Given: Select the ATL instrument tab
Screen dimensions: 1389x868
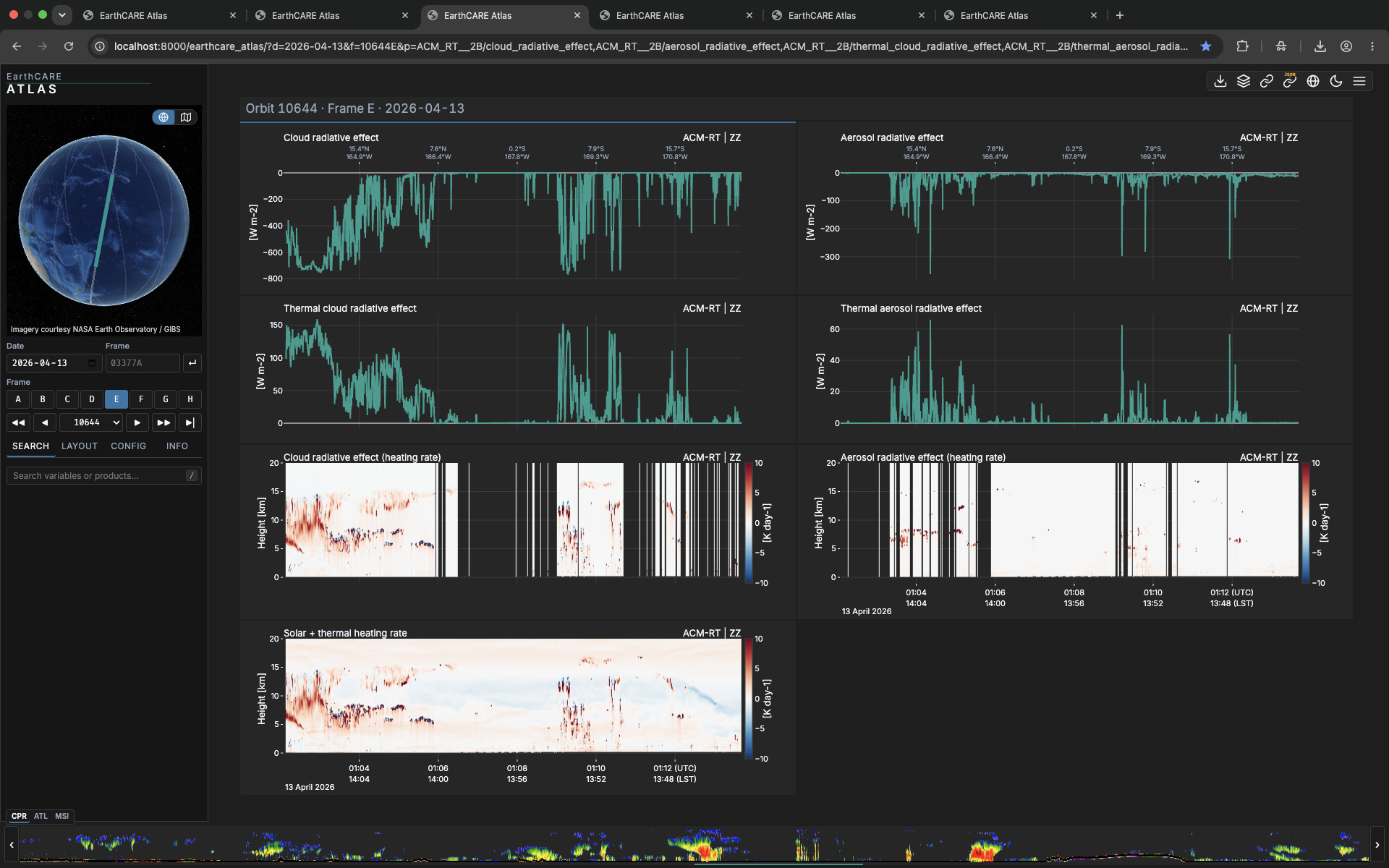Looking at the screenshot, I should pos(41,816).
